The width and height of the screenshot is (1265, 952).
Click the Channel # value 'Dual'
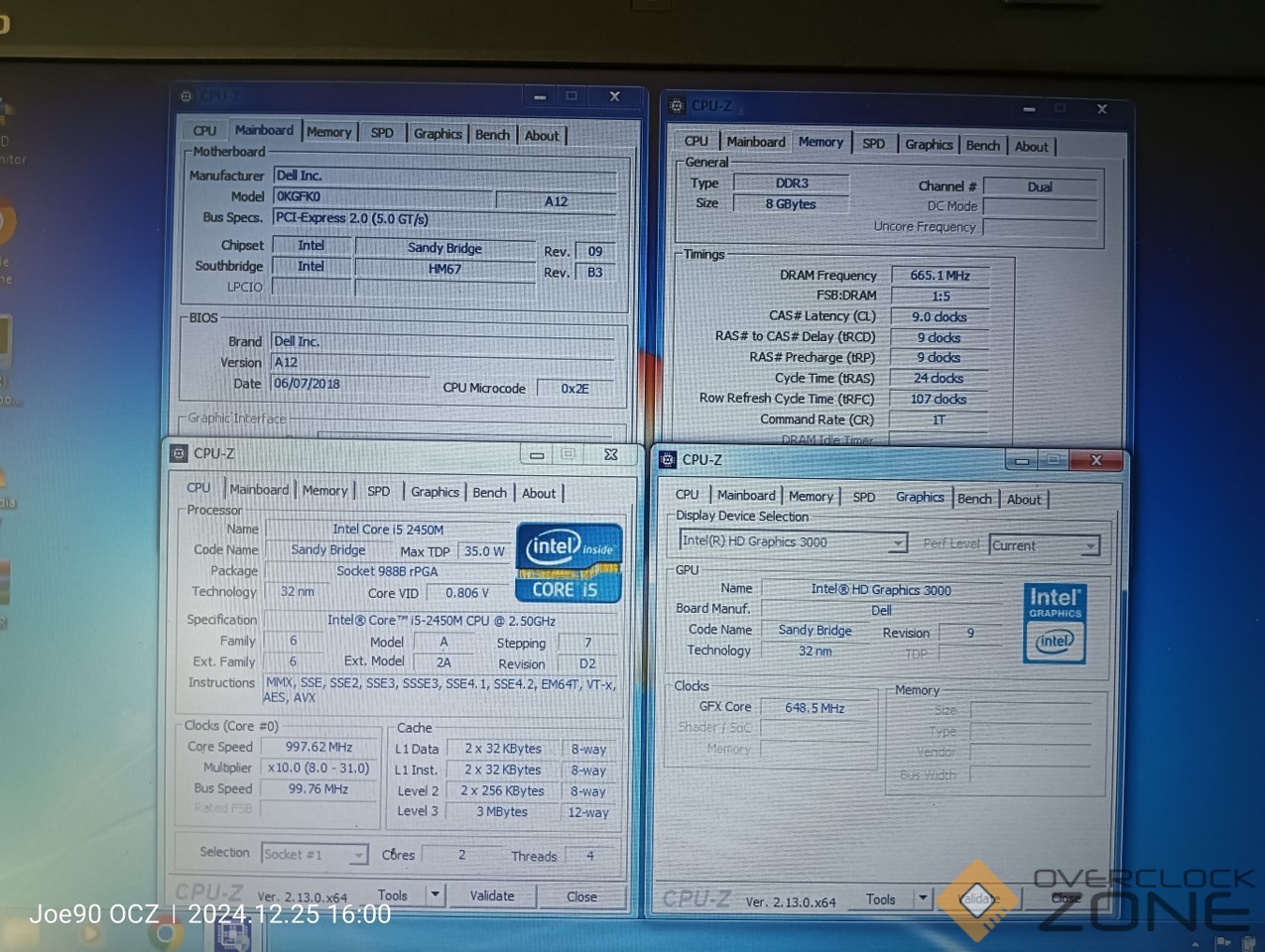1040,186
